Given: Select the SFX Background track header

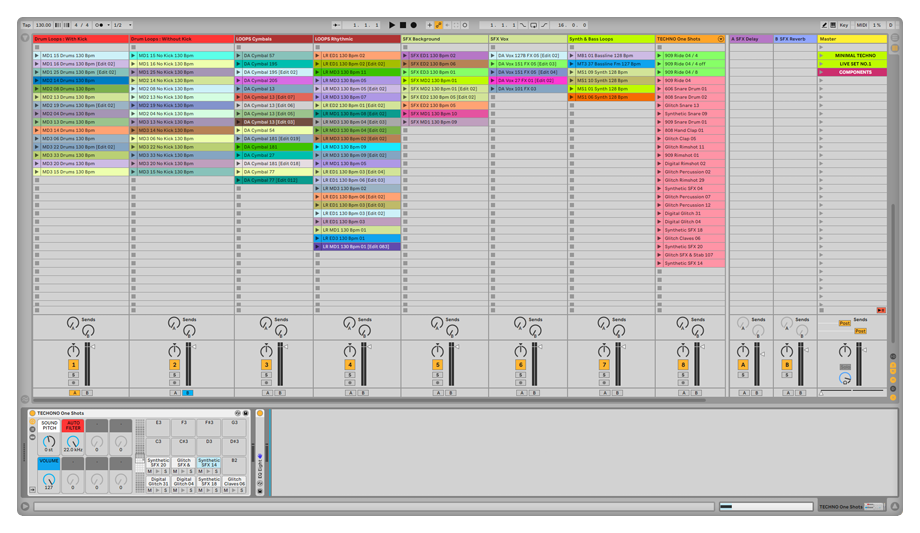Looking at the screenshot, I should point(445,39).
